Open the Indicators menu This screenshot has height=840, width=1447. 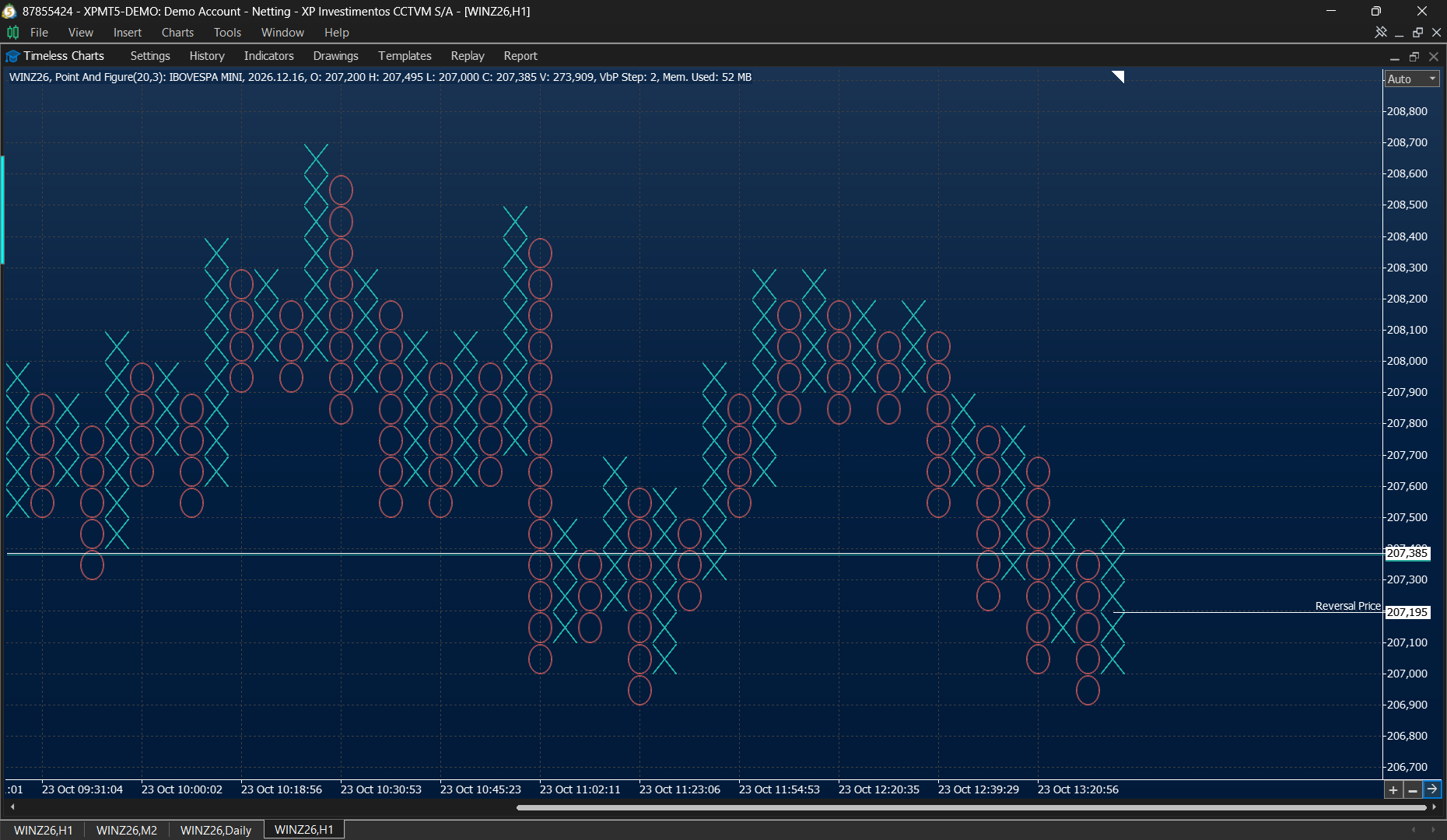268,56
